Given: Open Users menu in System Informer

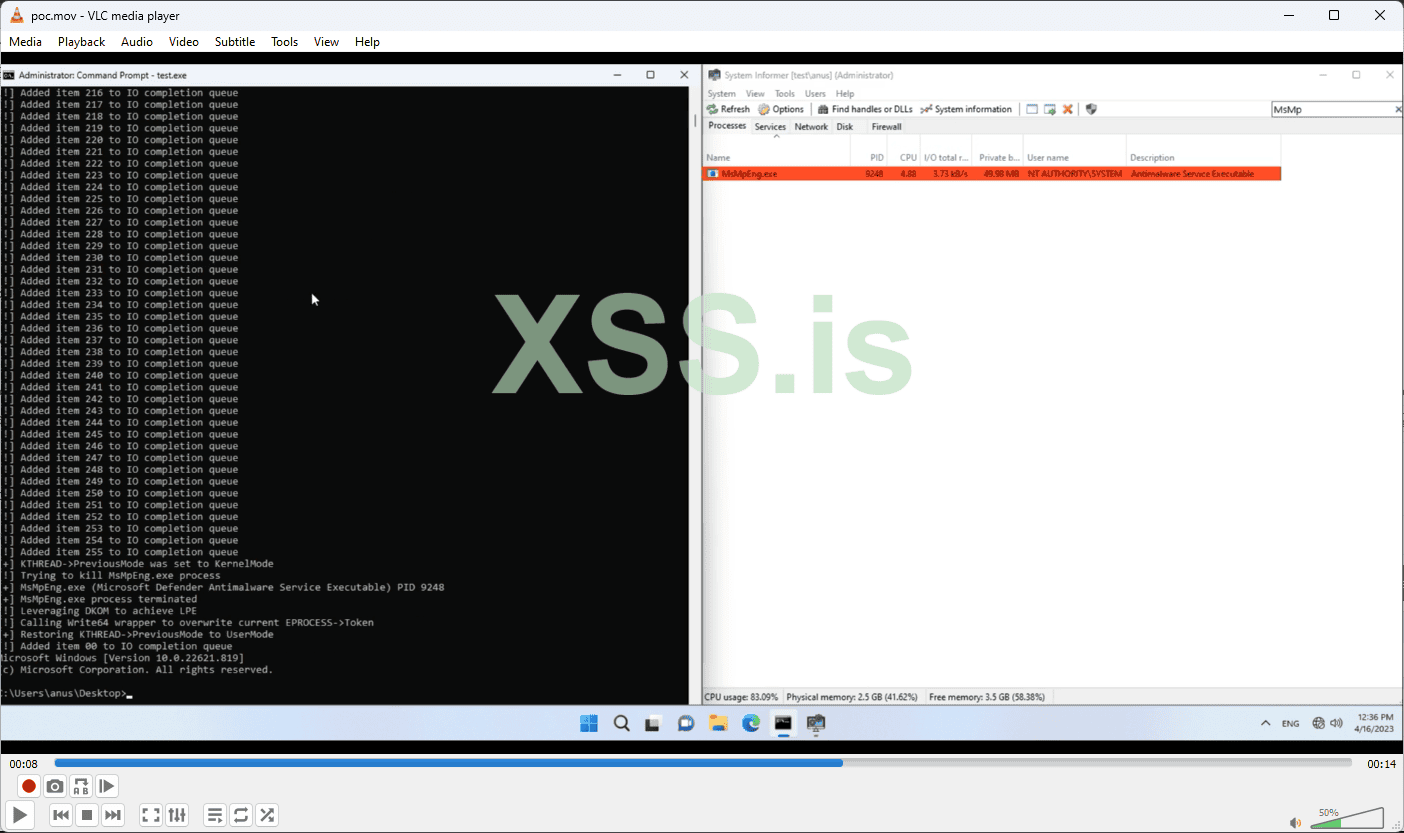Looking at the screenshot, I should click(x=815, y=94).
